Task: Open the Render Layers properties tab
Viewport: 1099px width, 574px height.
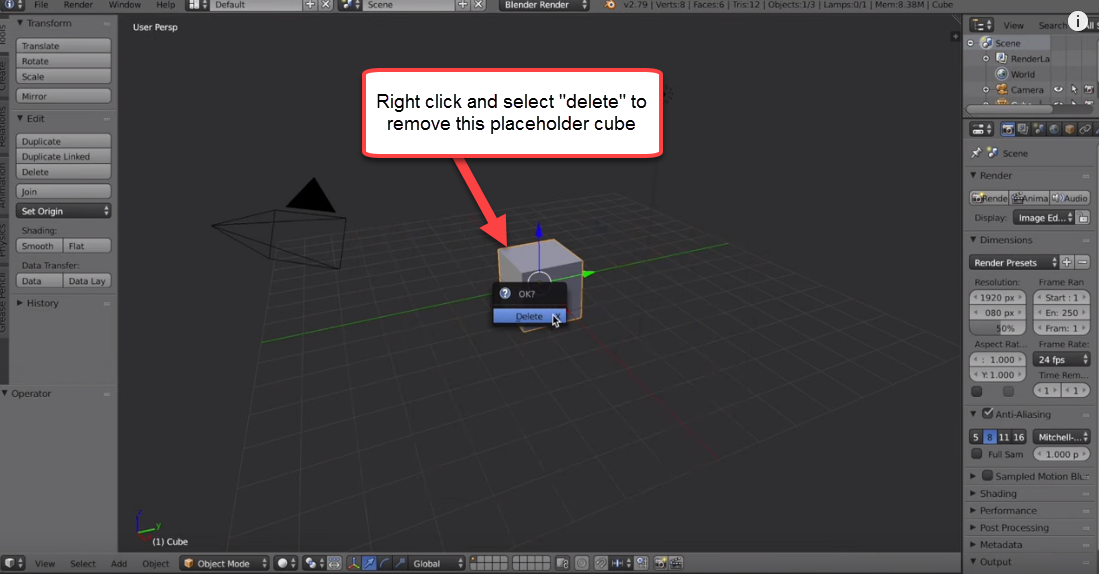Action: click(1023, 130)
